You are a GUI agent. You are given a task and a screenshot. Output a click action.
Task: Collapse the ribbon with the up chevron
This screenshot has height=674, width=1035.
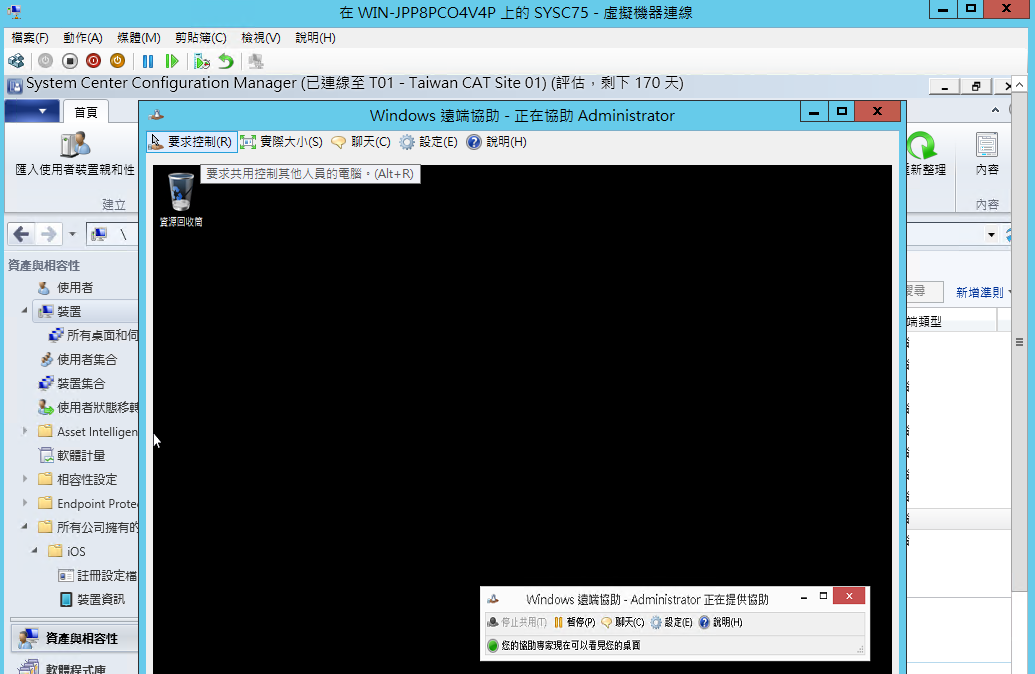coord(995,110)
